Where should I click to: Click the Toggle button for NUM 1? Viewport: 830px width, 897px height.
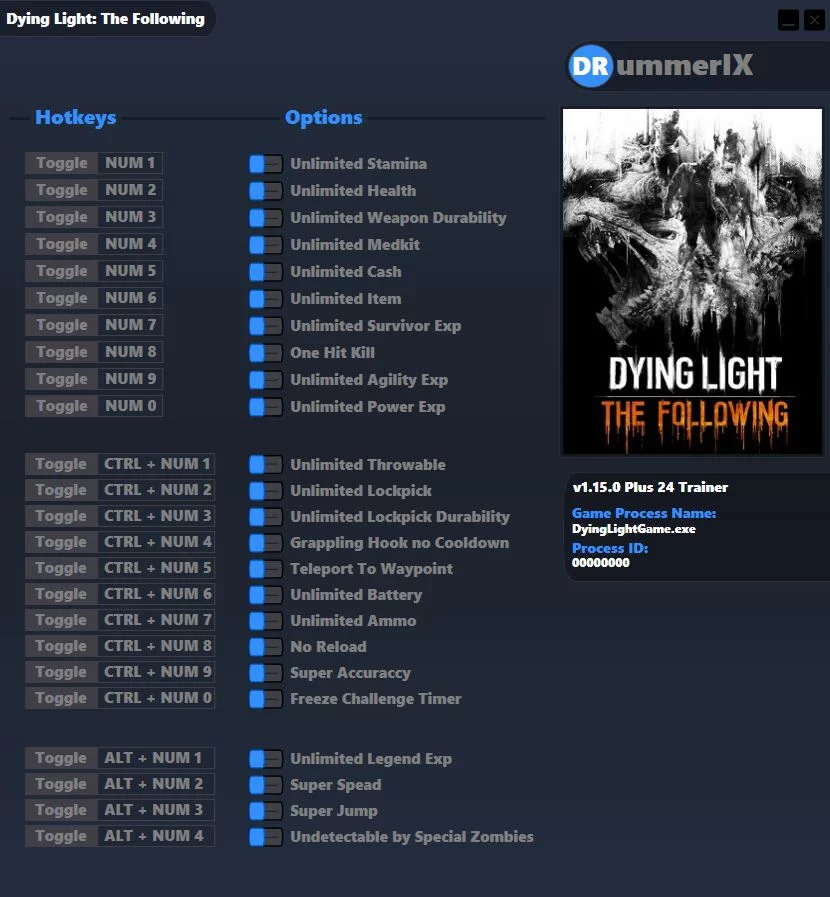pyautogui.click(x=62, y=163)
